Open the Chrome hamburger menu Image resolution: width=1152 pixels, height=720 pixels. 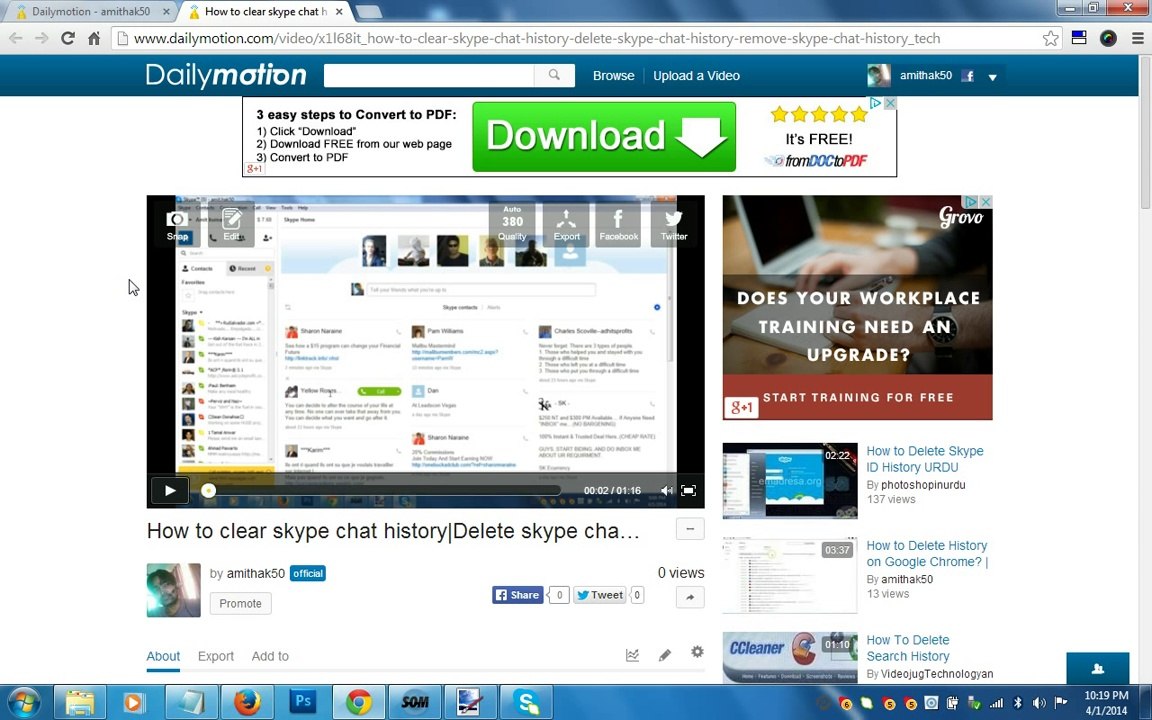point(1137,38)
